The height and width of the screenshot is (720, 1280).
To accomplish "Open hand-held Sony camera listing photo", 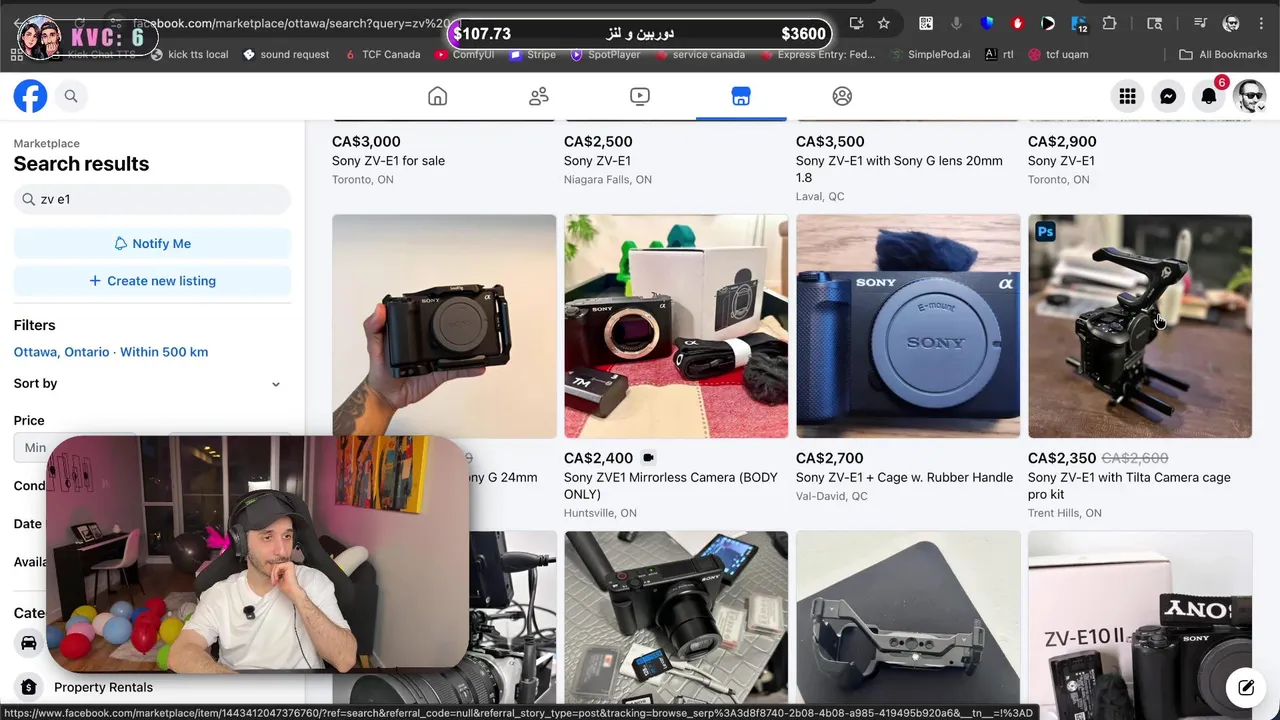I will (x=444, y=326).
